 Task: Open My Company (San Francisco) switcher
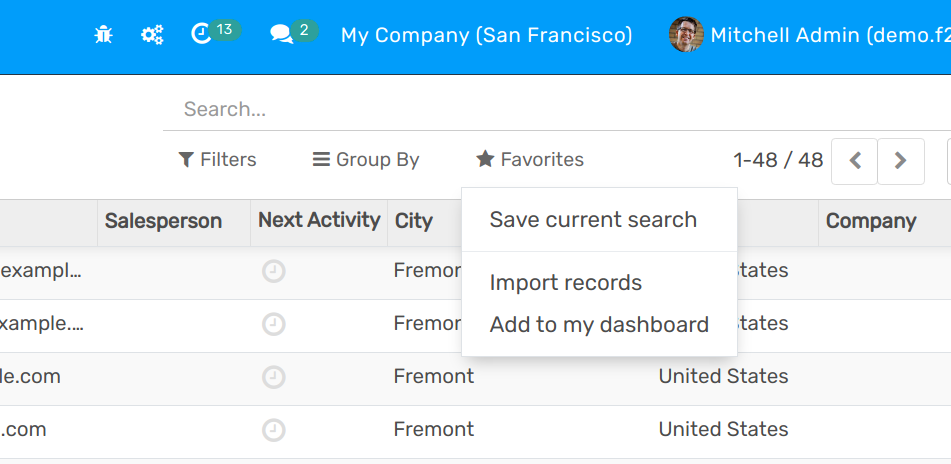click(486, 35)
